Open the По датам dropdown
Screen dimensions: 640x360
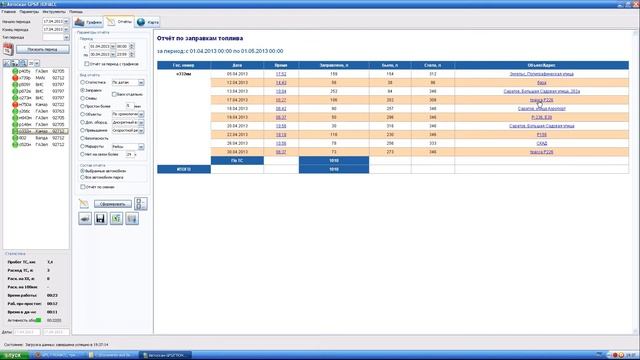tap(128, 82)
